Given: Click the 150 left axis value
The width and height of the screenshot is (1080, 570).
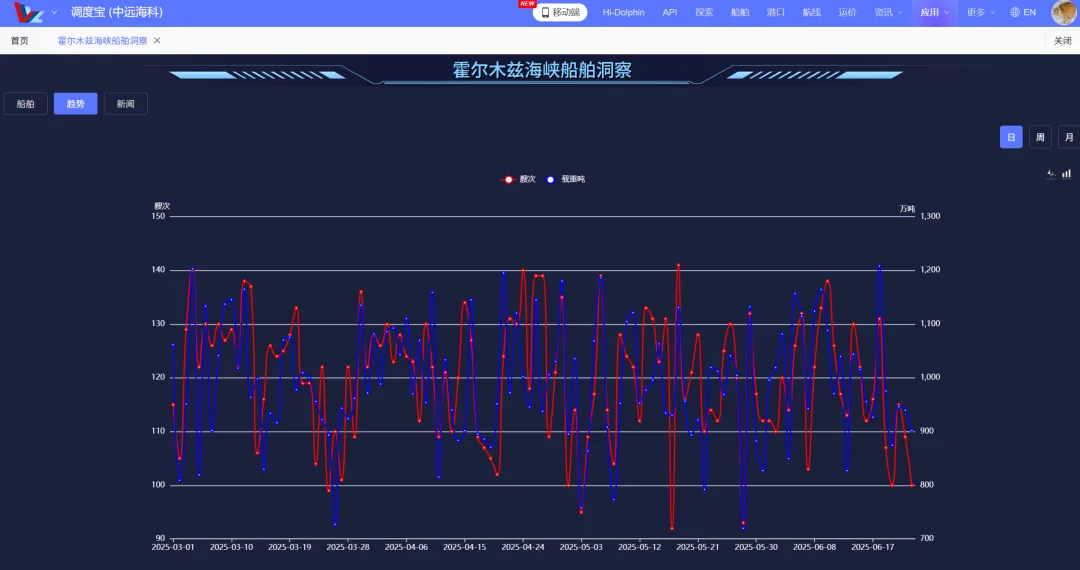Looking at the screenshot, I should [158, 216].
